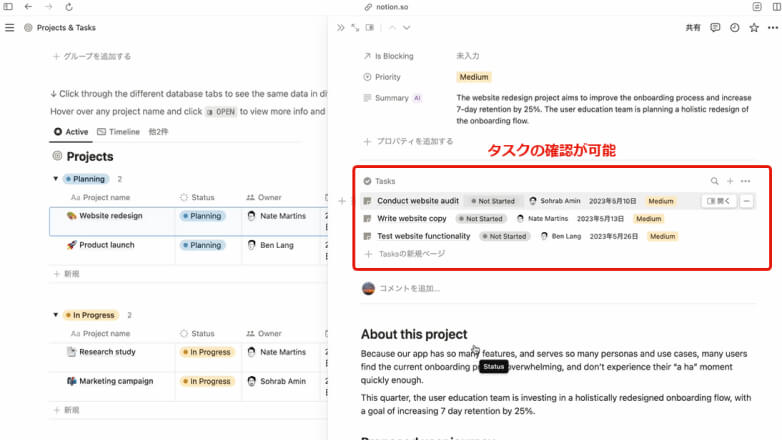This screenshot has height=440, width=782.
Task: Open the hamburger sidebar menu
Action: (9, 28)
